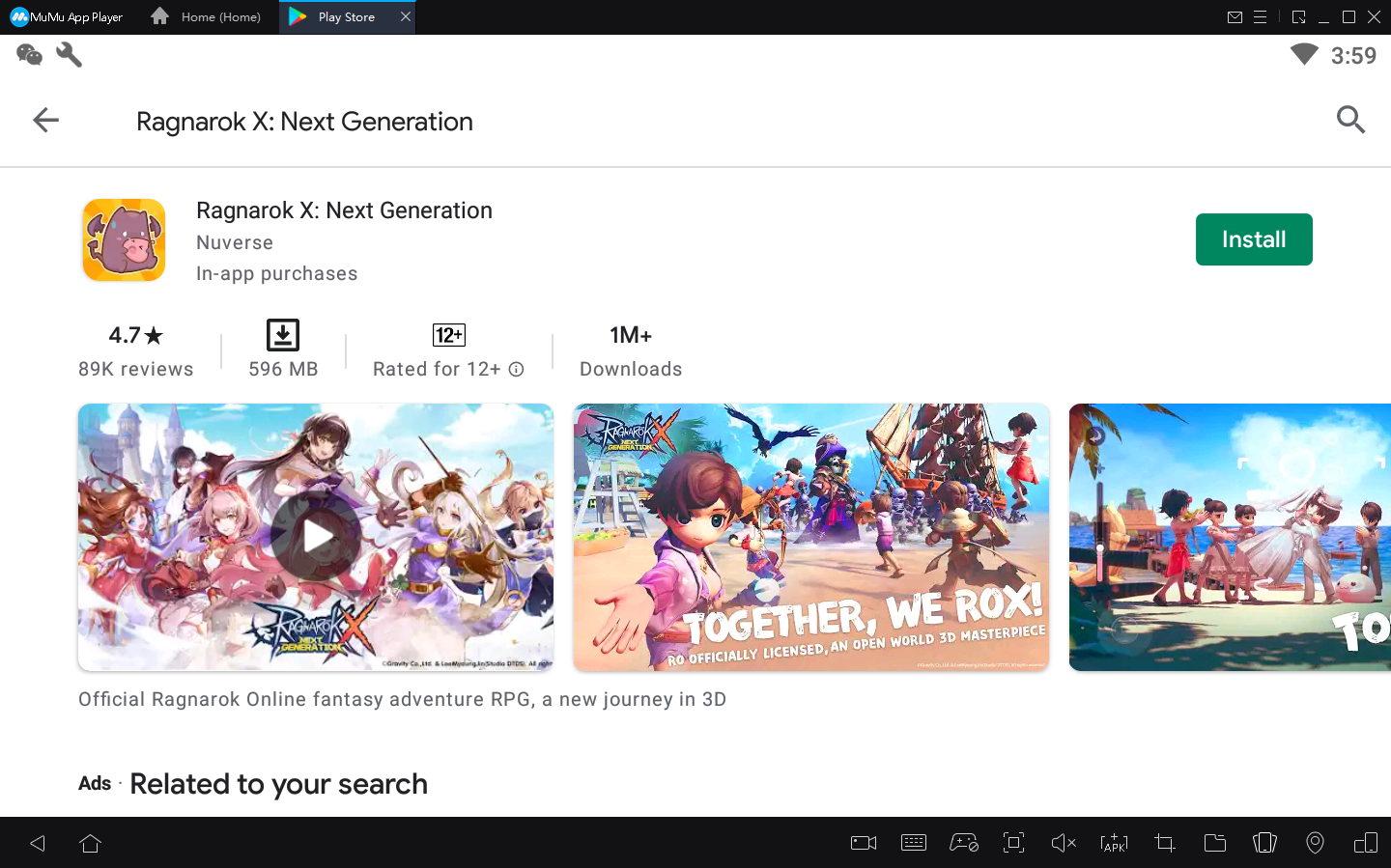The height and width of the screenshot is (868, 1391).
Task: Go back using the Play Store arrow
Action: click(x=45, y=120)
